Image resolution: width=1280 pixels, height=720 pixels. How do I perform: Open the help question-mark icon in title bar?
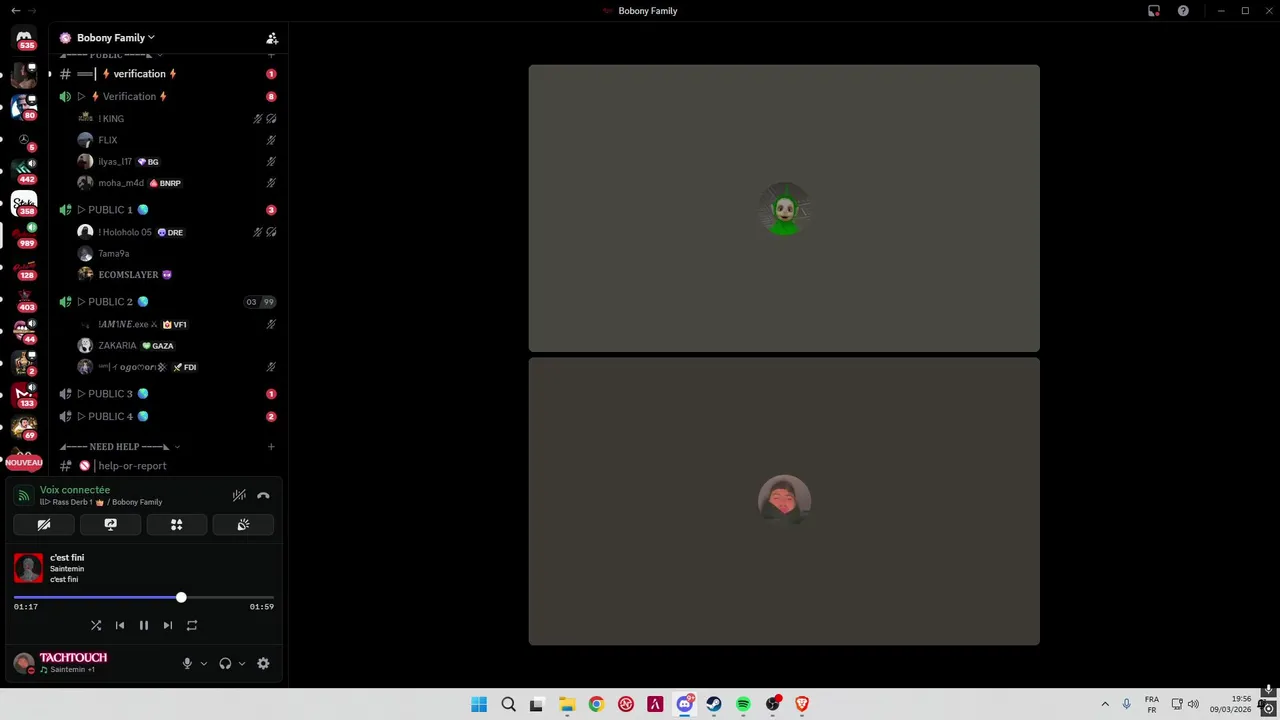point(1183,11)
